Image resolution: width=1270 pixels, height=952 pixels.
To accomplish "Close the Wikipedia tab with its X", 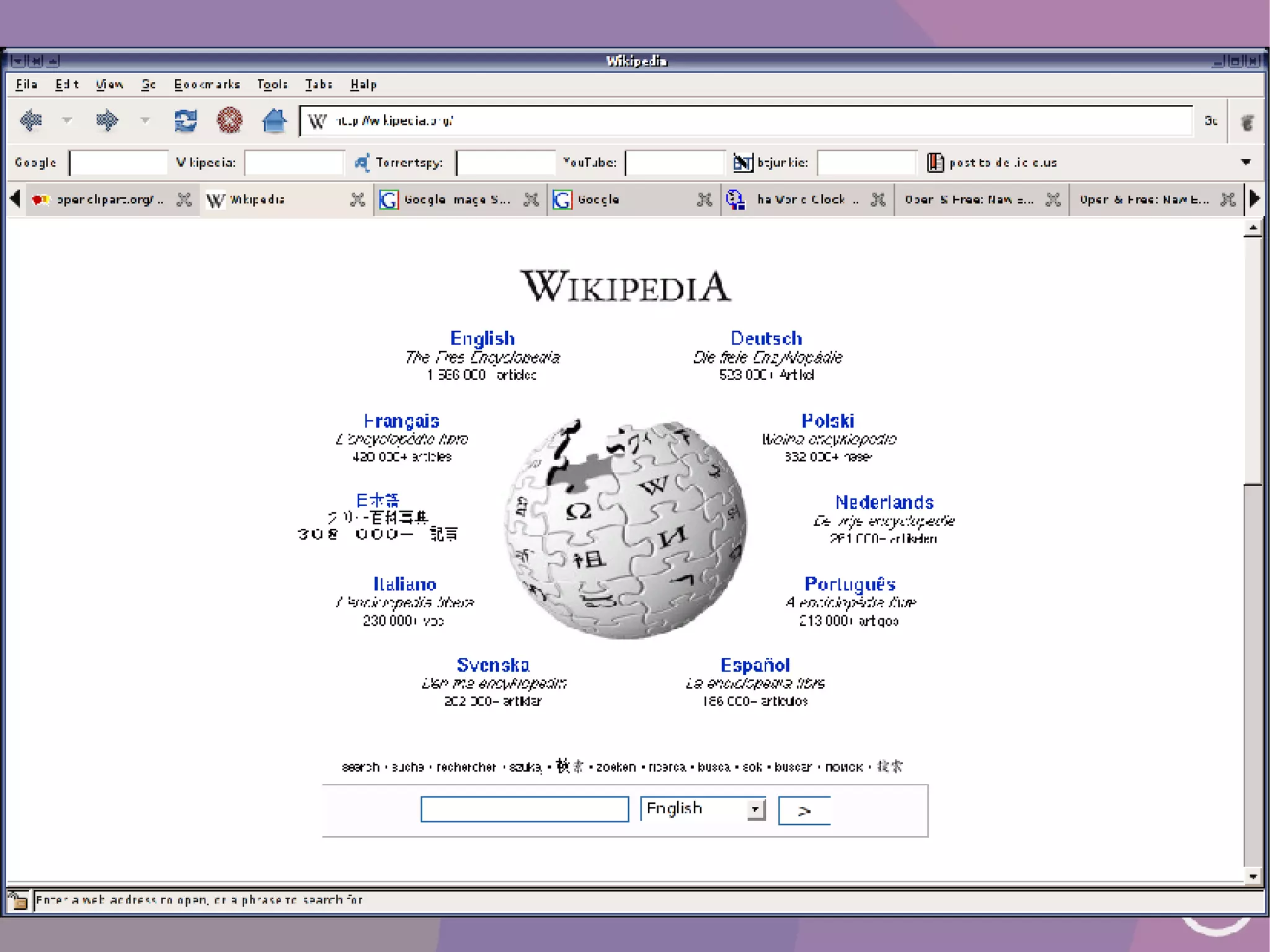I will (x=357, y=200).
